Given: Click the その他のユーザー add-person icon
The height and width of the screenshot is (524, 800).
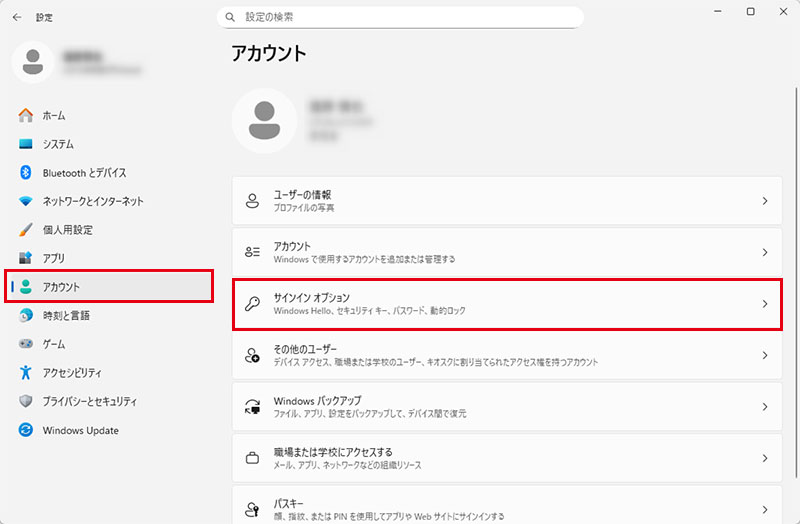Looking at the screenshot, I should [x=253, y=355].
